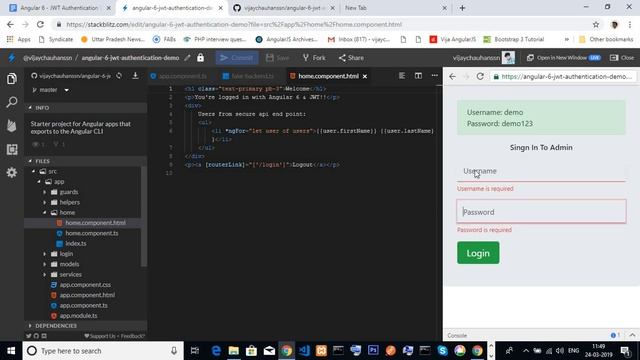Open Microsoft Edge from the taskbar
Screen dimensions: 640x360
pos(216,351)
